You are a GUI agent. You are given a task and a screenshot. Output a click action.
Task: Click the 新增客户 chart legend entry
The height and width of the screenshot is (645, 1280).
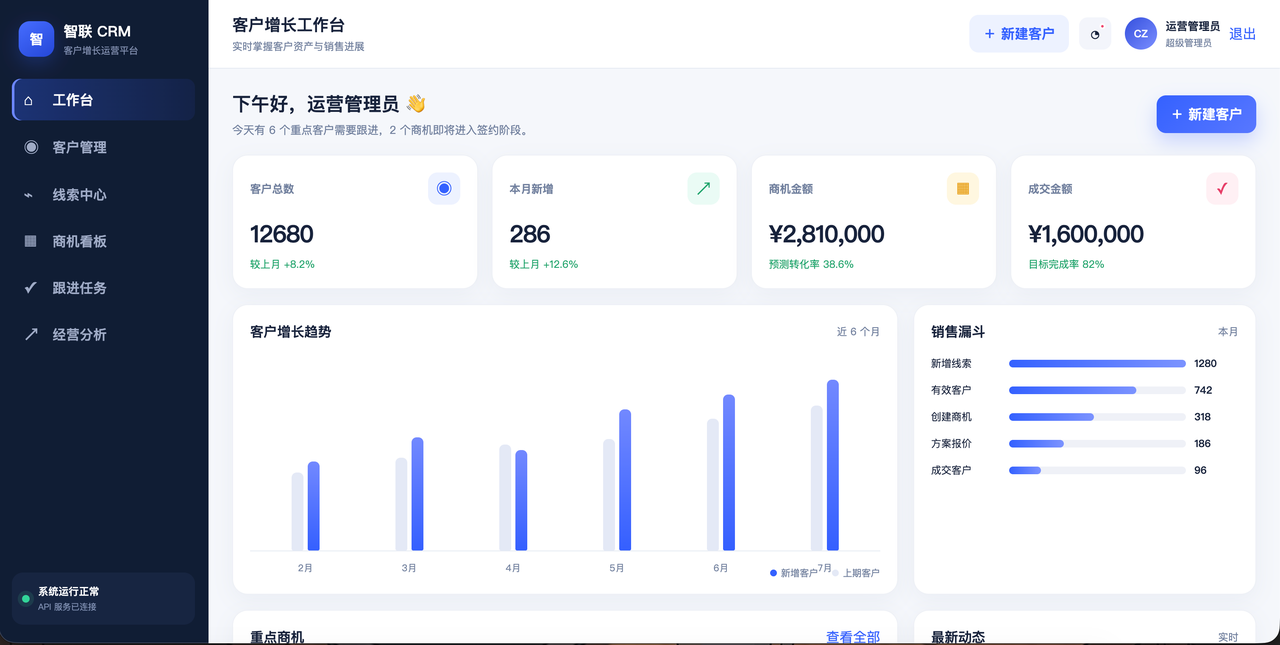point(794,573)
